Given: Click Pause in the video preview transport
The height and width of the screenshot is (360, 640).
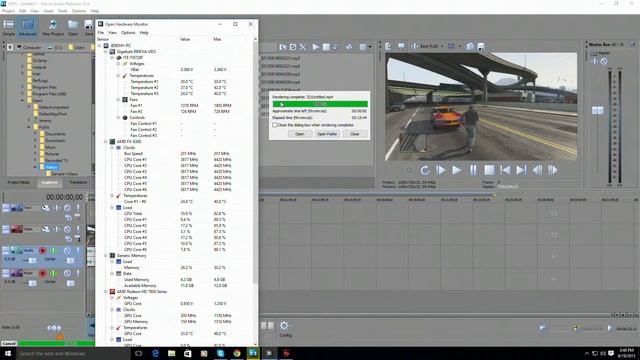Looking at the screenshot, I should 473,170.
